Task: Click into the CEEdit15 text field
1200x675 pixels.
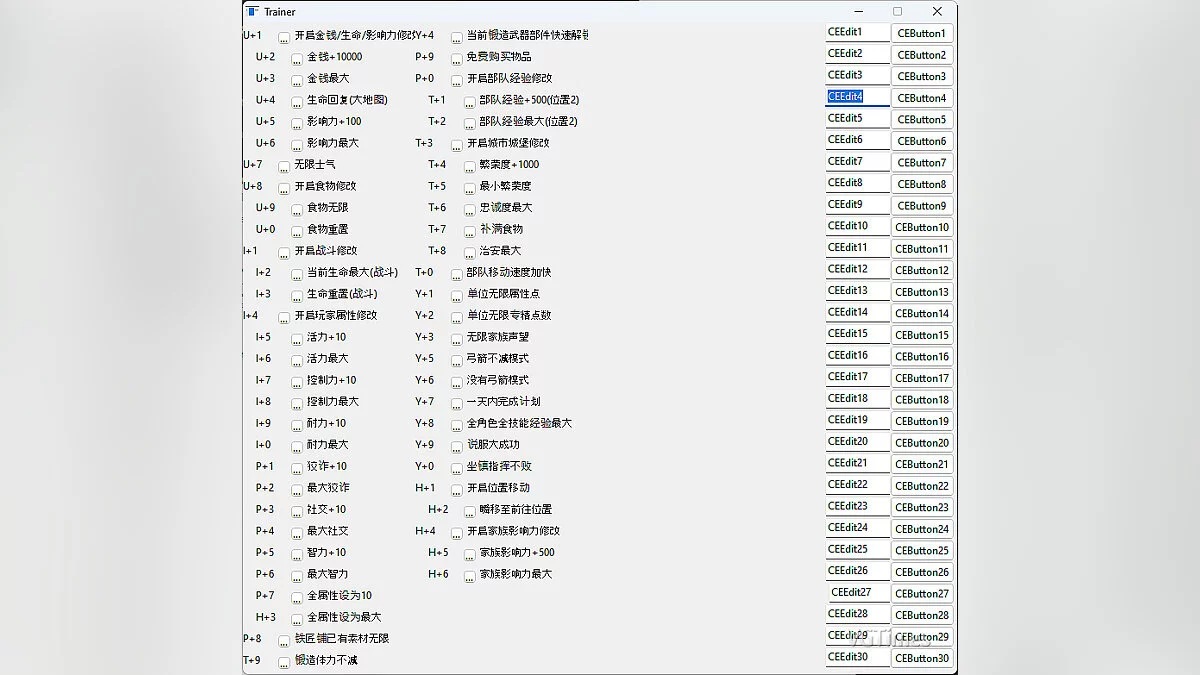Action: click(857, 334)
